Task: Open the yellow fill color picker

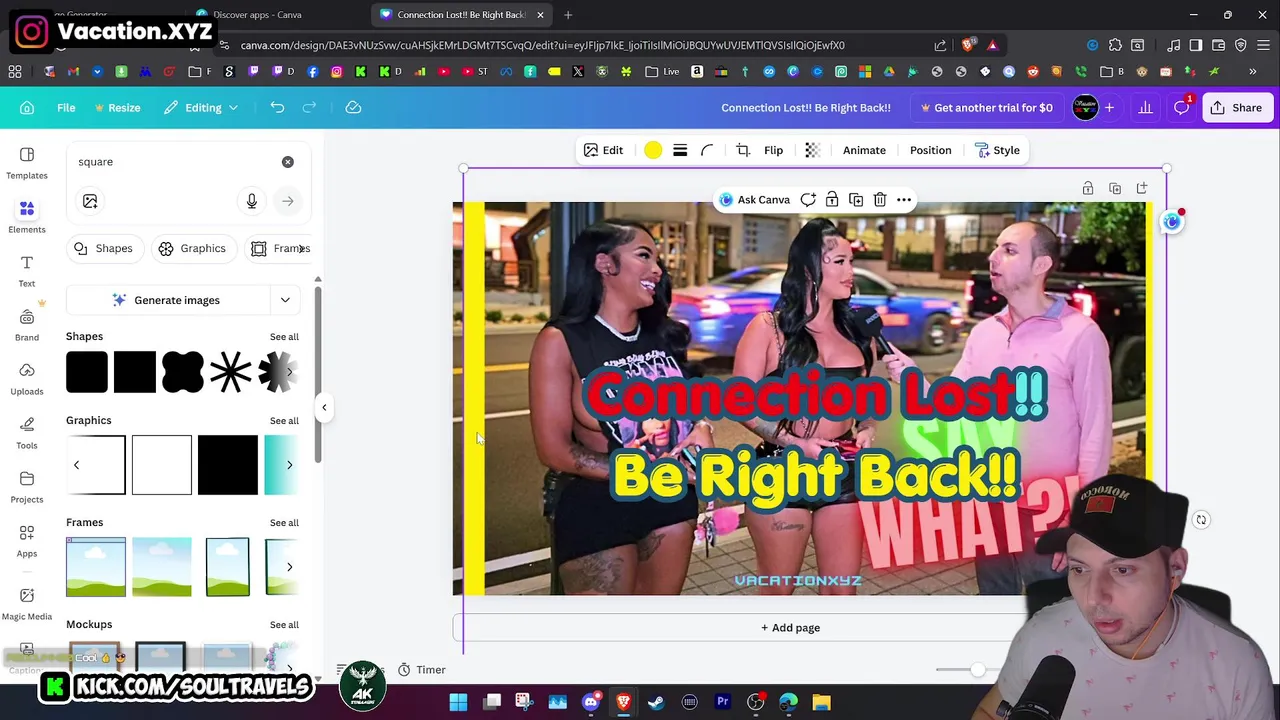Action: tap(653, 150)
